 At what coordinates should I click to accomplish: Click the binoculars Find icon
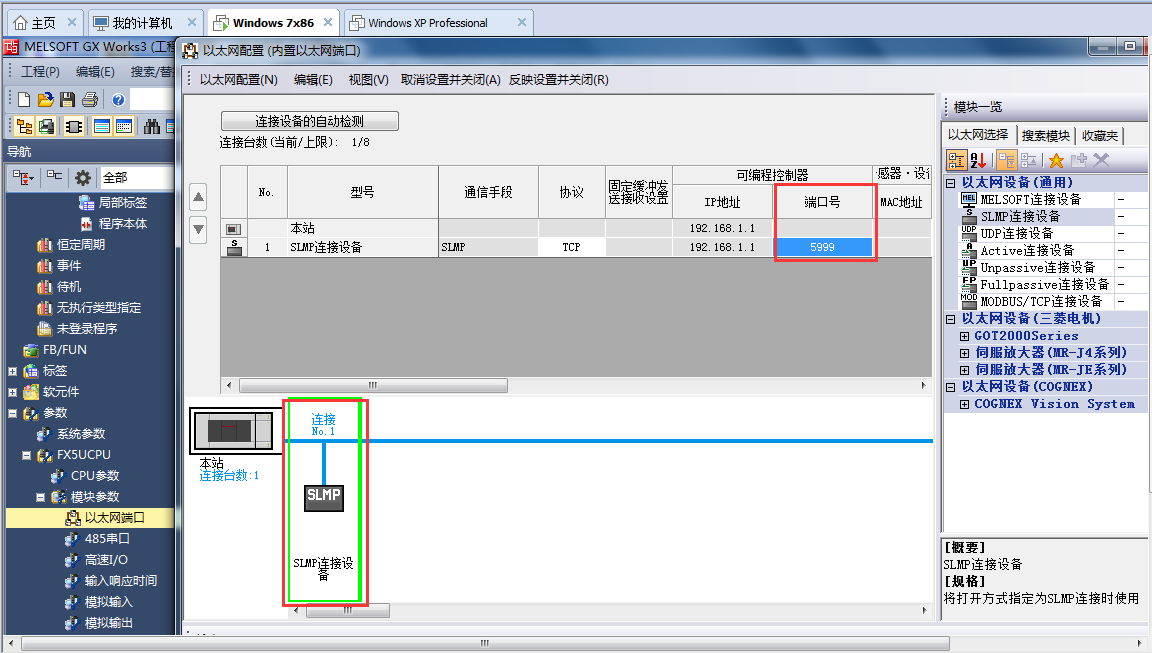click(x=152, y=126)
